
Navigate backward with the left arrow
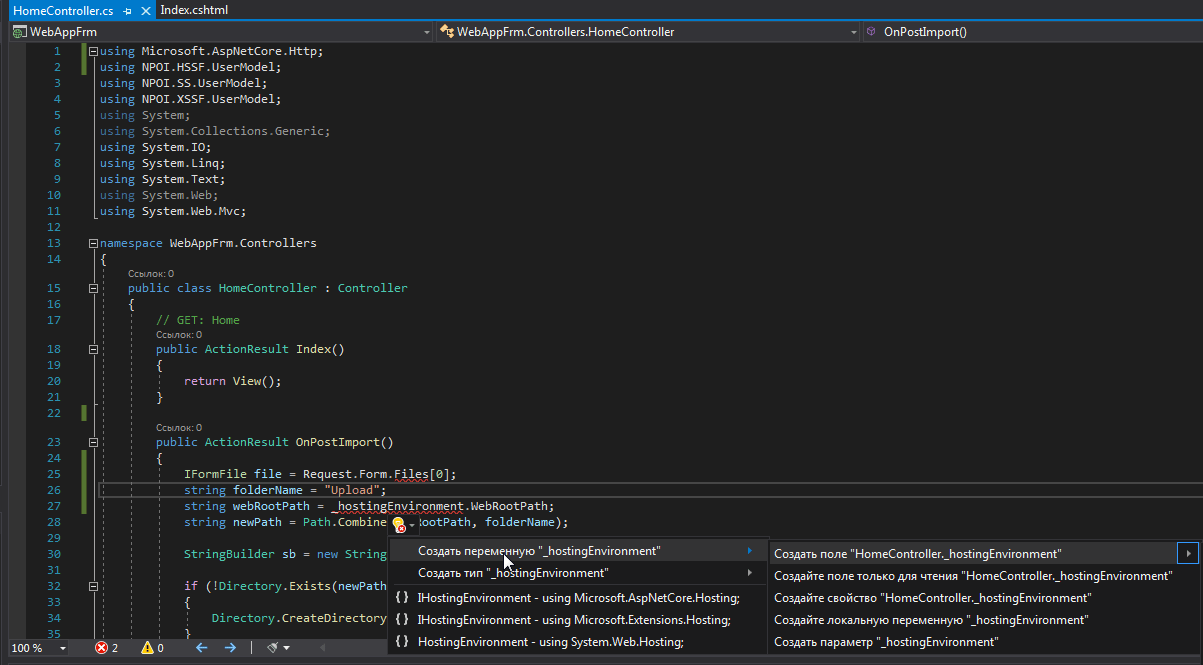click(x=200, y=648)
